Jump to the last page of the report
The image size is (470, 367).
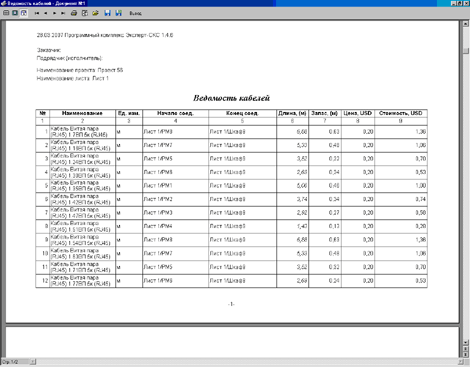coord(63,13)
